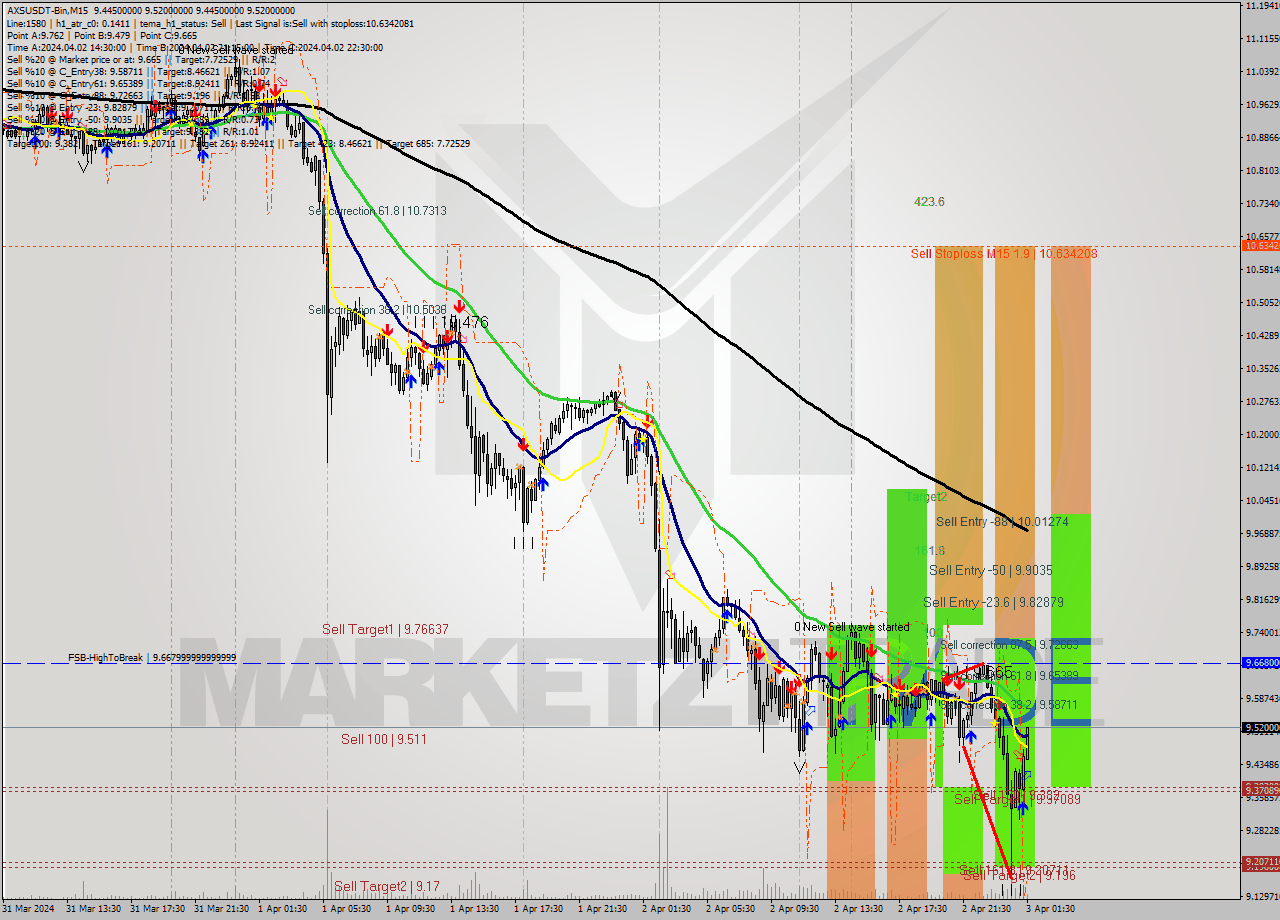Screen dimensions: 1280x920
Task: Click the 10.2000 price axis value
Action: pyautogui.click(x=1262, y=435)
